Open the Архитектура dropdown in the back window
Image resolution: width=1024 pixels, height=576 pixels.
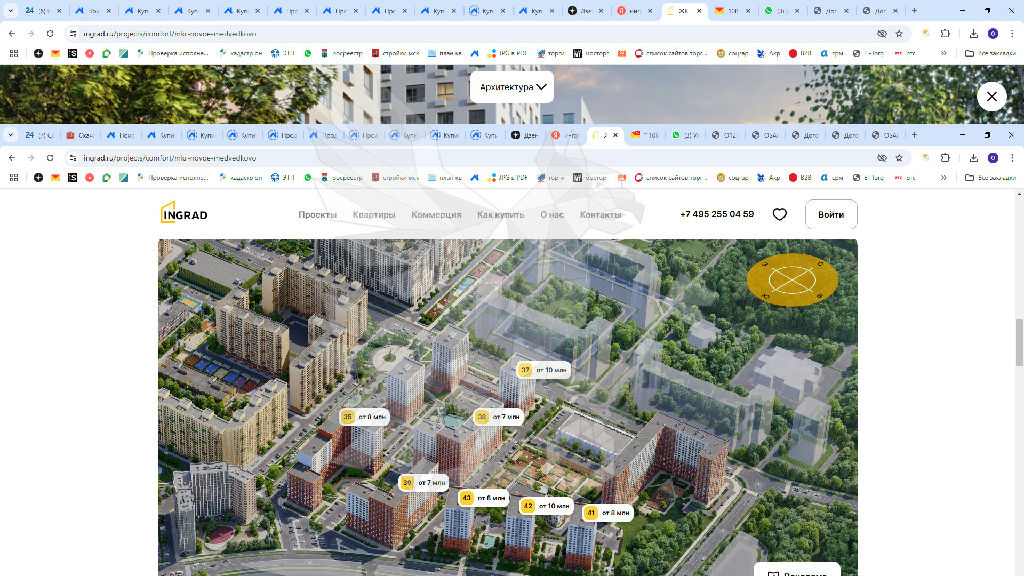pyautogui.click(x=512, y=87)
